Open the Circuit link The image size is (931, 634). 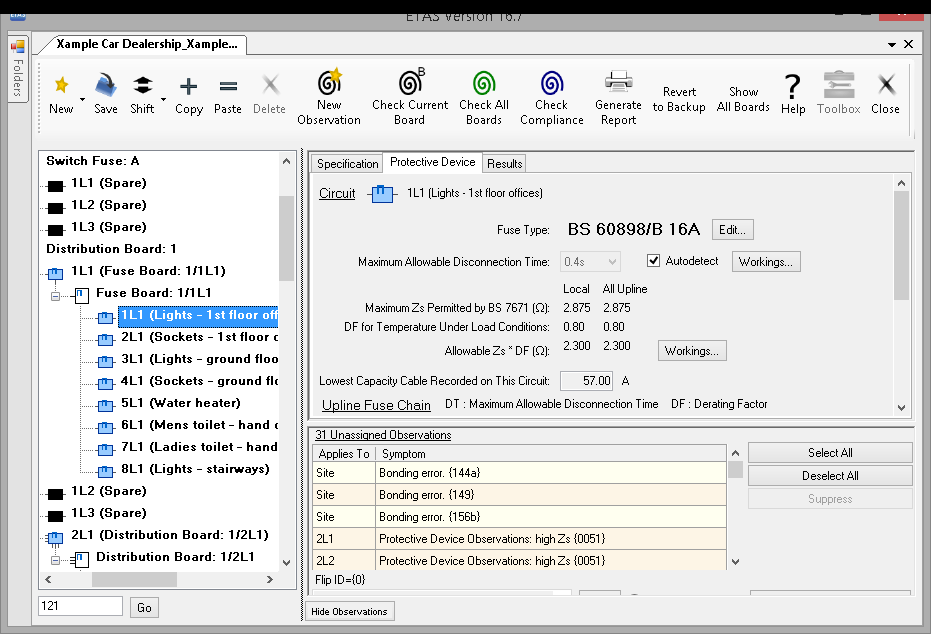pos(337,194)
